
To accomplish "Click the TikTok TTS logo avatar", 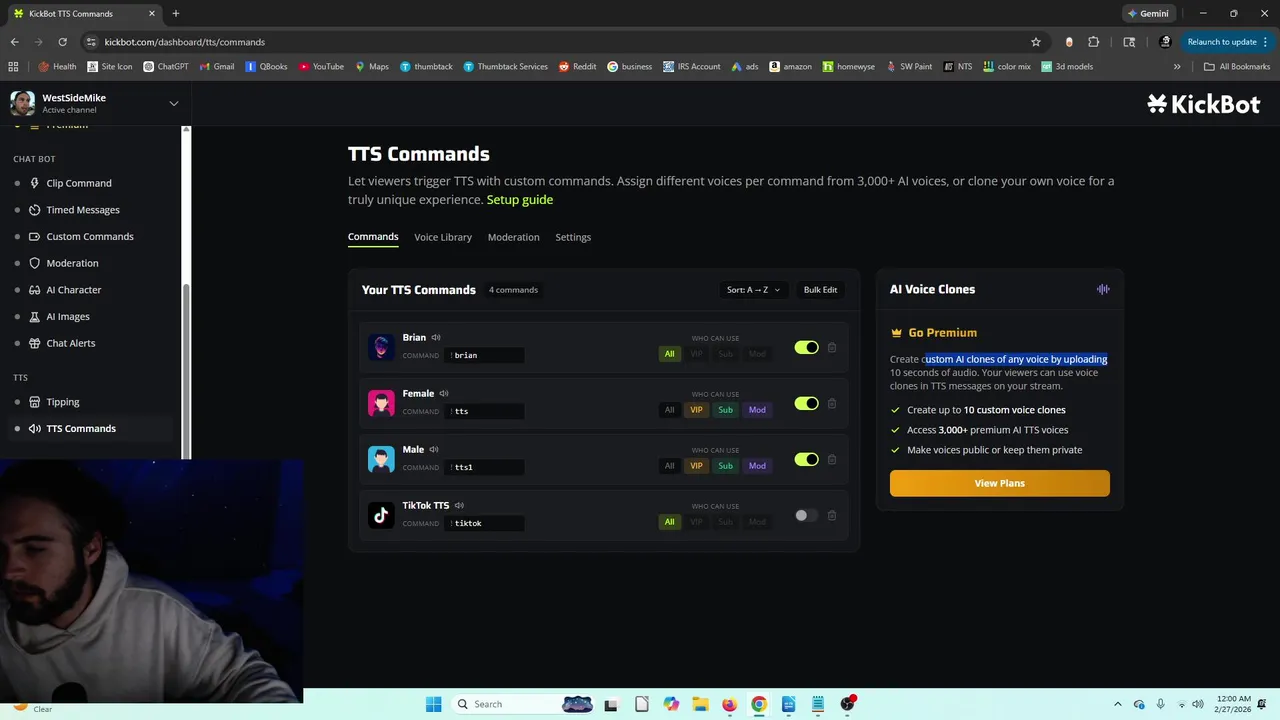I will (x=381, y=515).
